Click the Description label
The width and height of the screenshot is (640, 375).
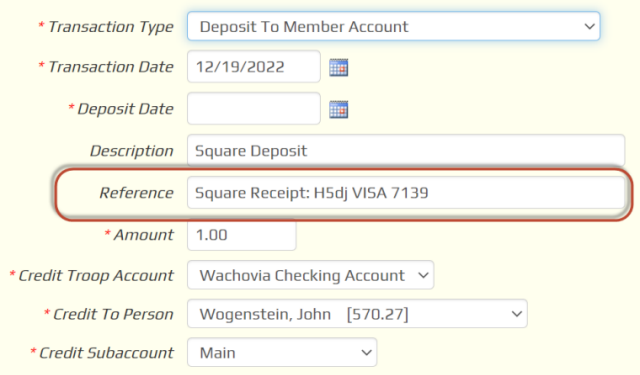pyautogui.click(x=131, y=151)
